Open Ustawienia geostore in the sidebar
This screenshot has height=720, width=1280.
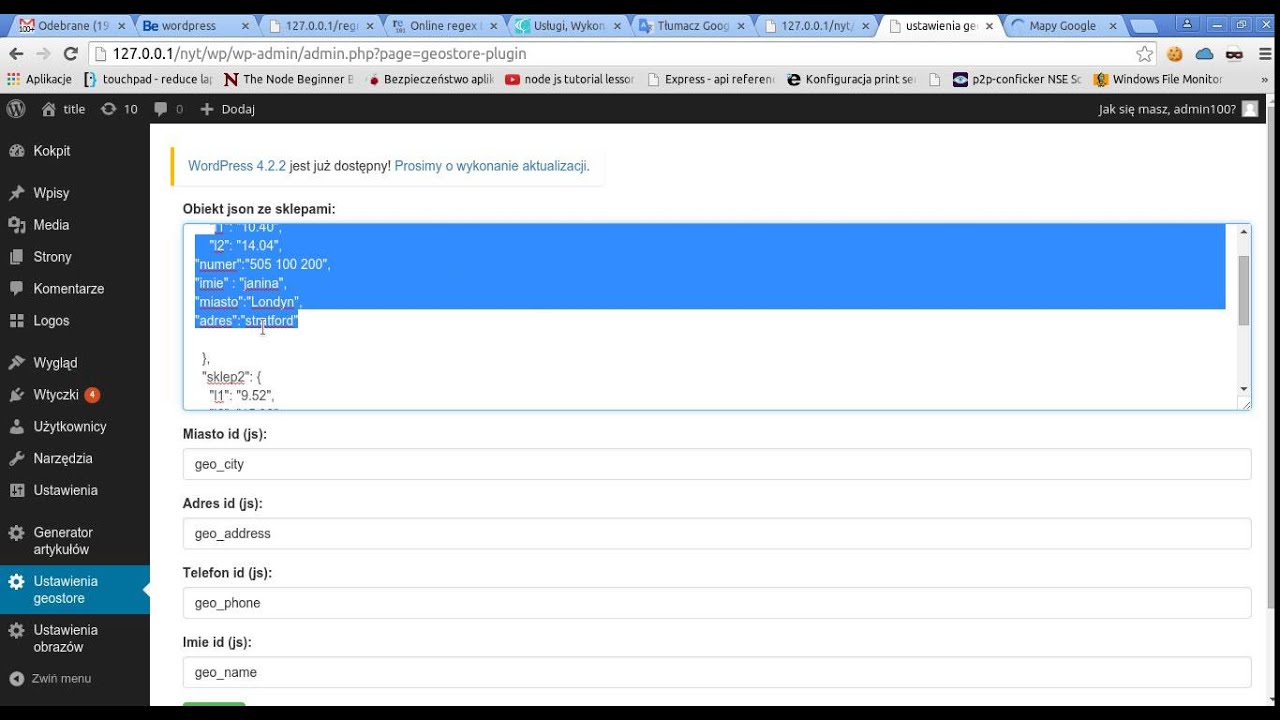click(x=75, y=590)
